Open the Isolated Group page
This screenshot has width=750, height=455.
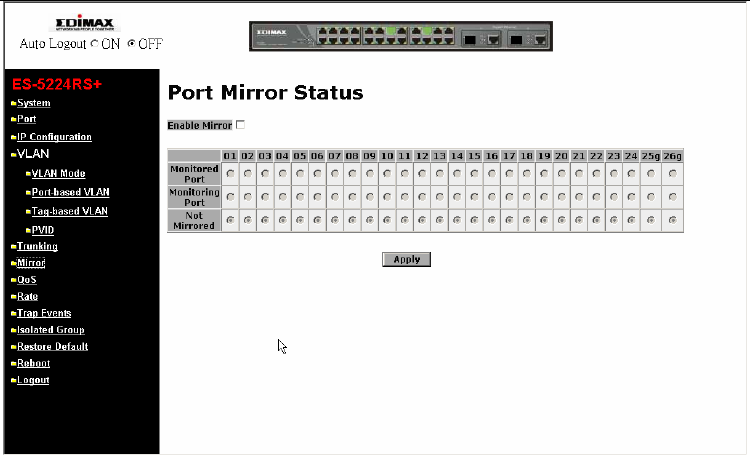(51, 330)
